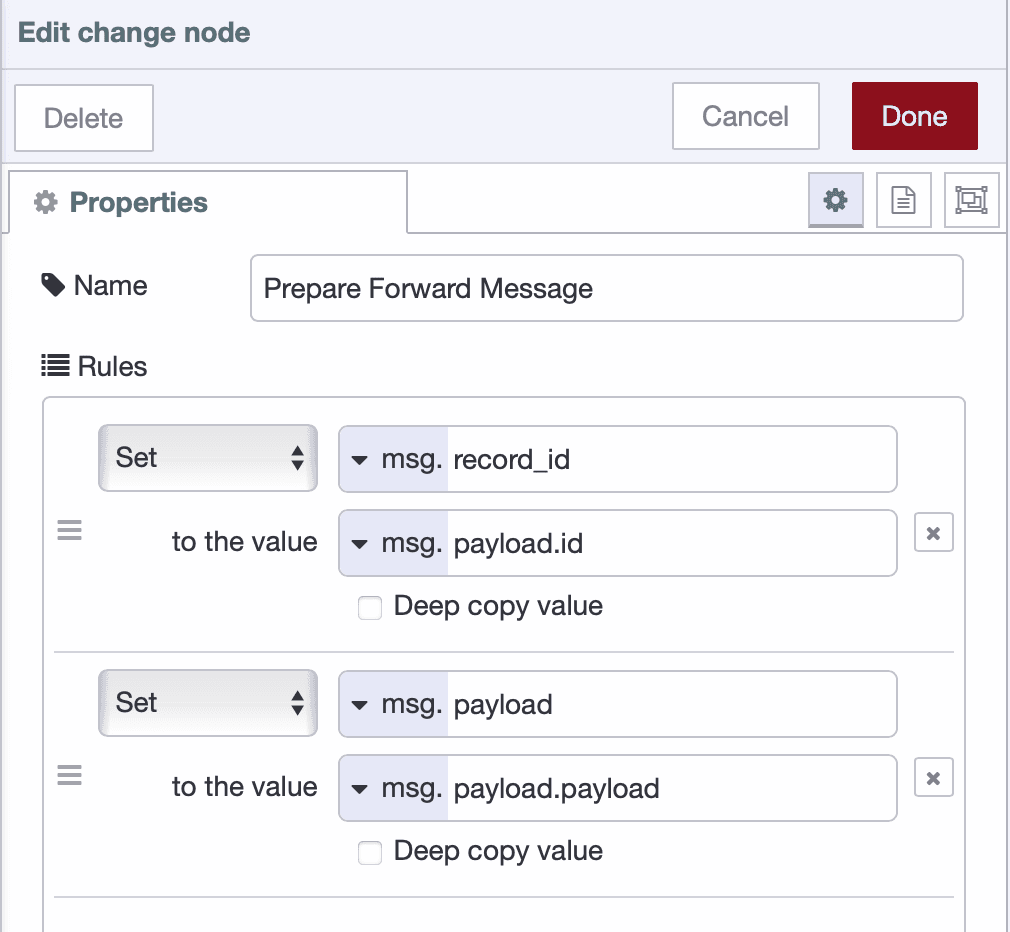
Task: Edit the Prepare Forward Message name field
Action: (x=606, y=288)
